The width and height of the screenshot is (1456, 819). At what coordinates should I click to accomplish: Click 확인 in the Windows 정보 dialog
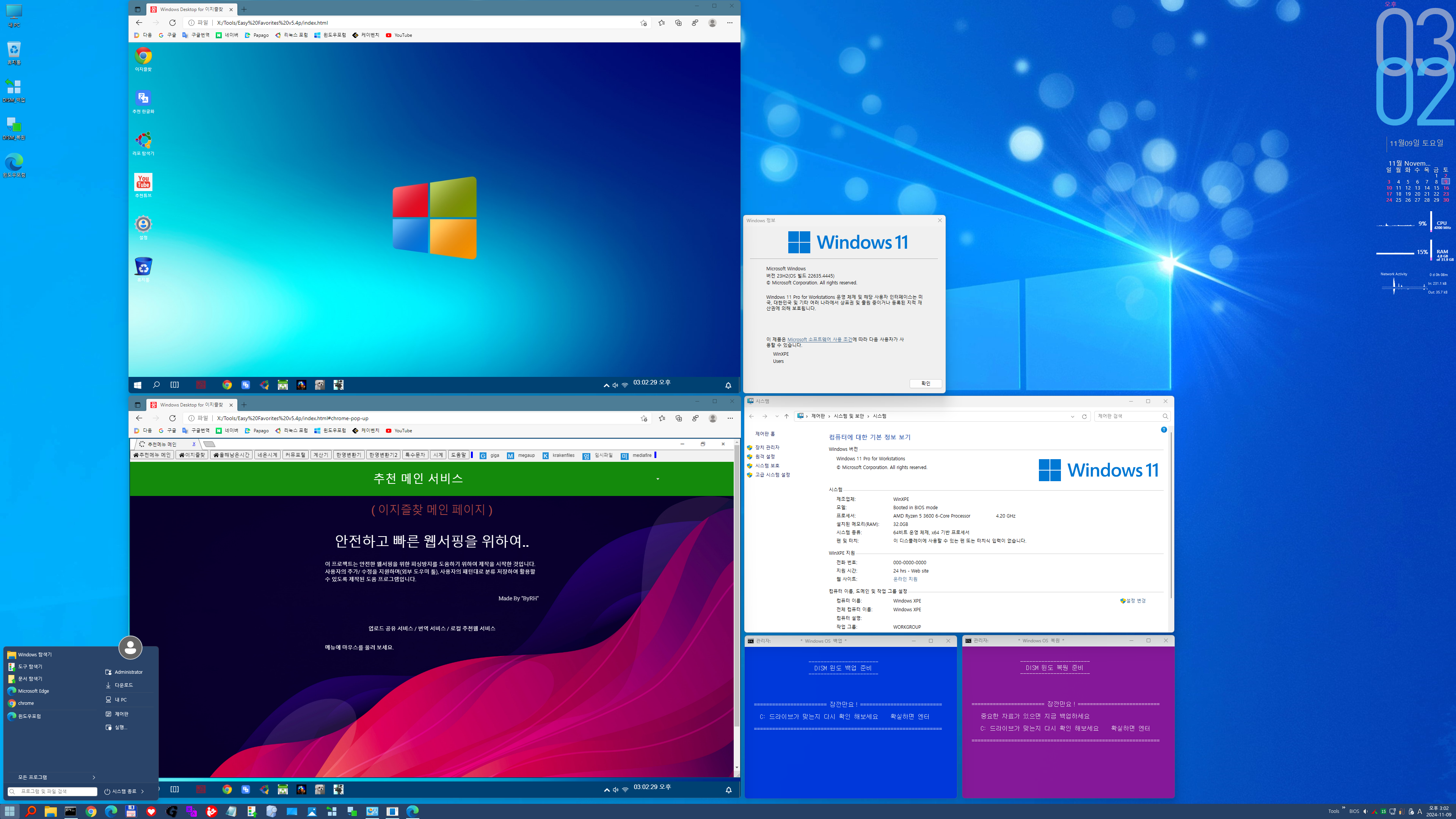[x=925, y=384]
